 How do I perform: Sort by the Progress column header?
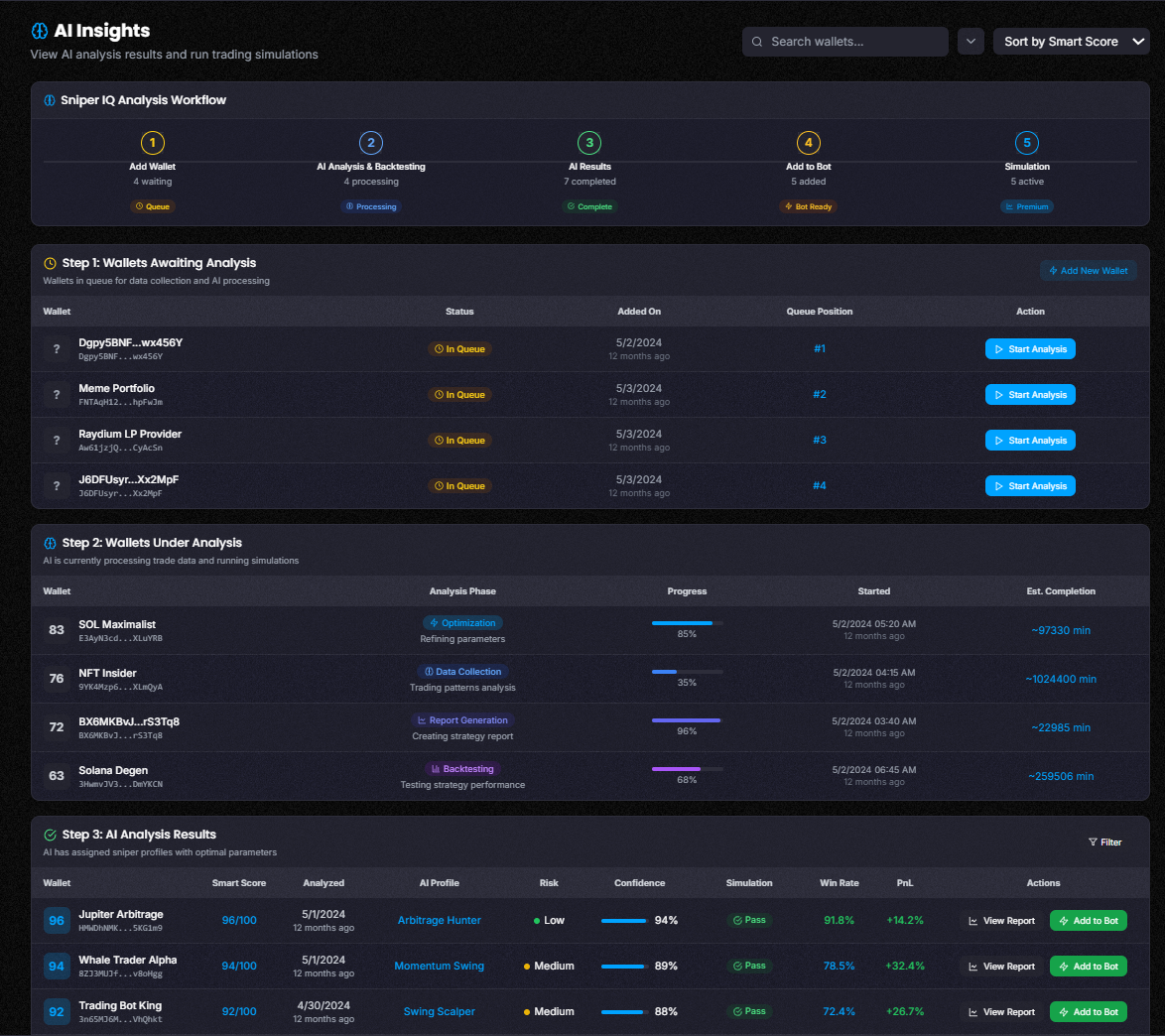pos(687,591)
